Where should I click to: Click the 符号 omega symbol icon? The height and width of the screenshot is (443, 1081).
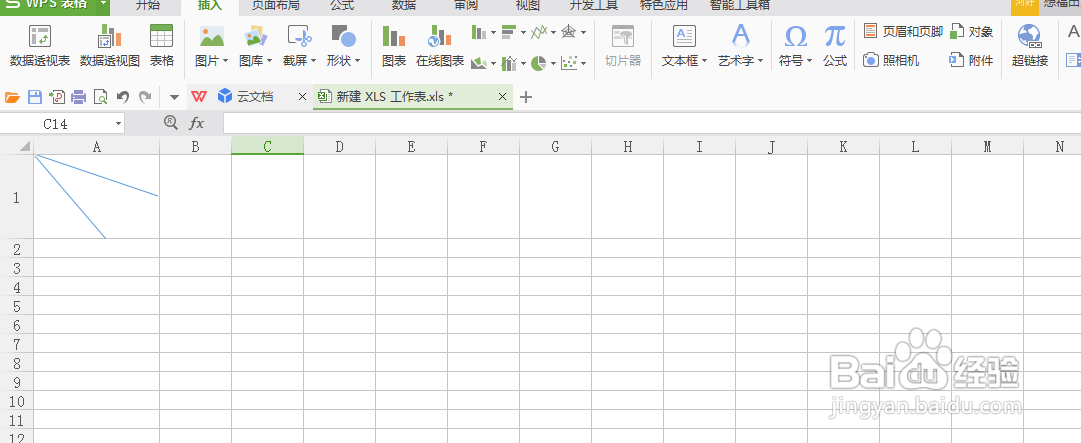point(796,36)
